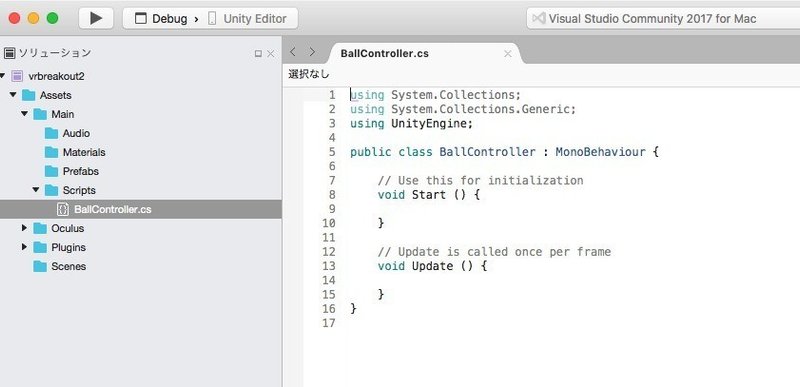Open the Debug configuration selector
800x387 pixels.
point(161,19)
